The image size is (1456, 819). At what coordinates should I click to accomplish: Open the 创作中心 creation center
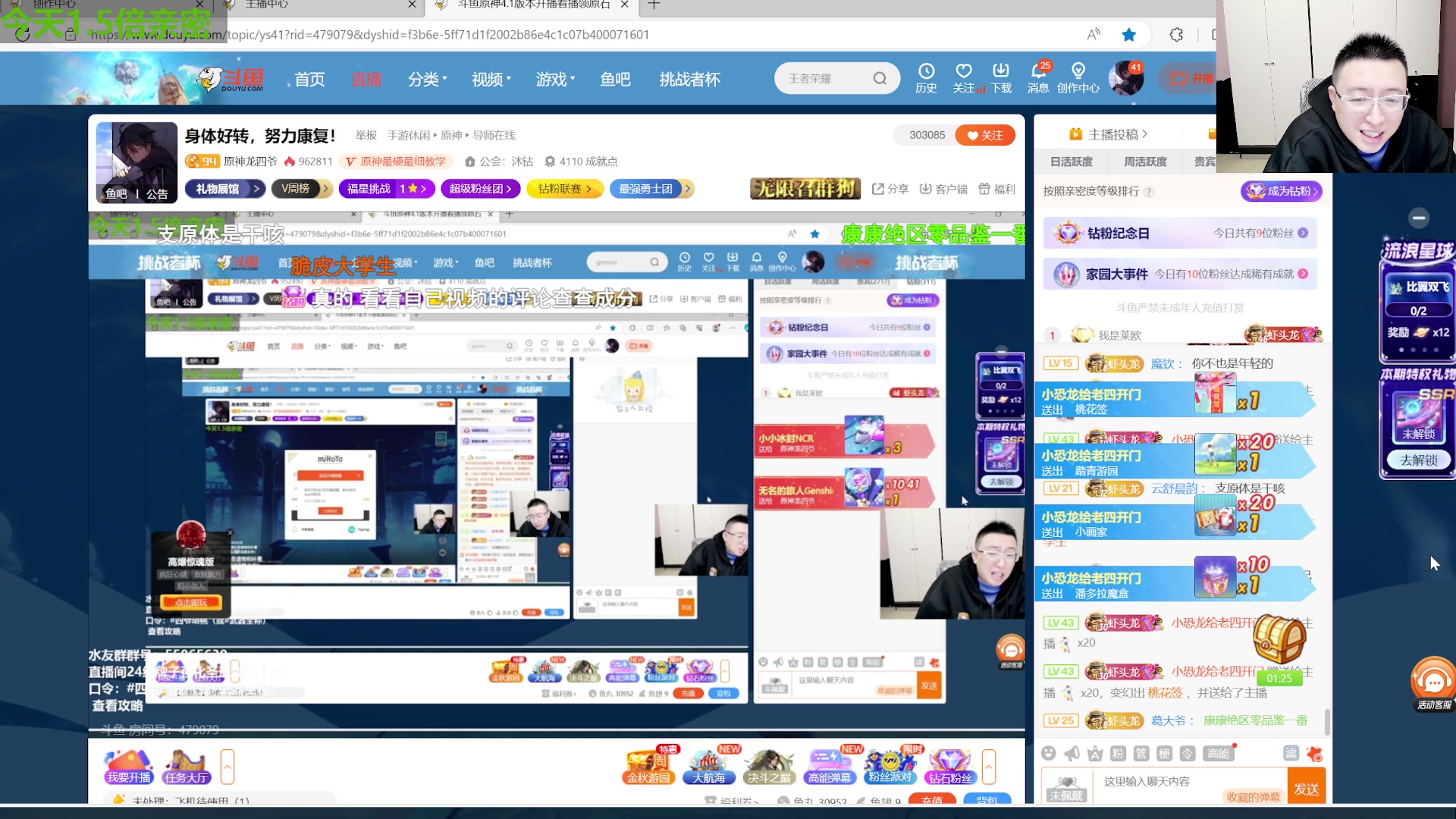1078,77
